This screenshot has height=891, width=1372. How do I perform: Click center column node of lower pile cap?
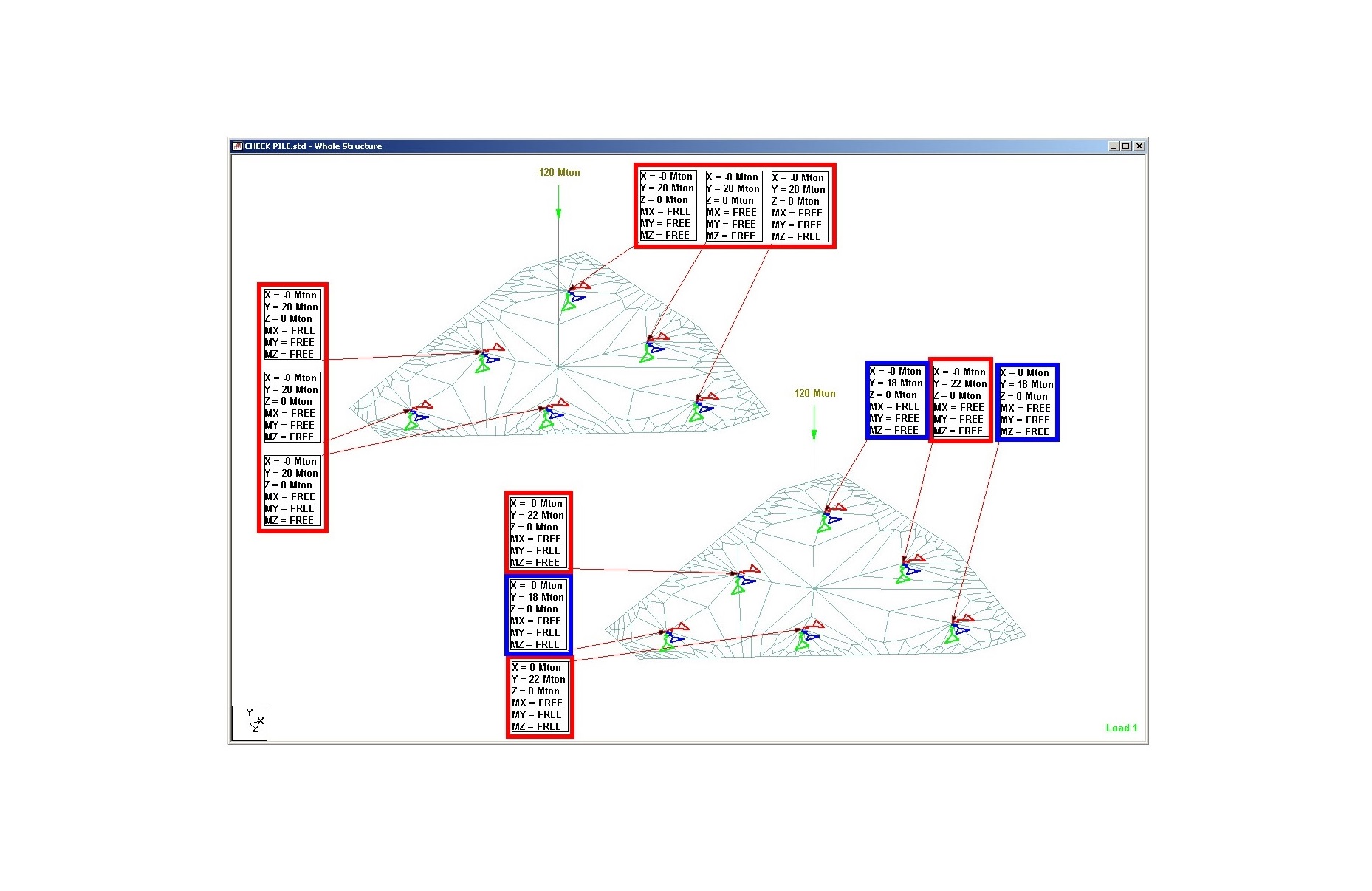tap(814, 588)
